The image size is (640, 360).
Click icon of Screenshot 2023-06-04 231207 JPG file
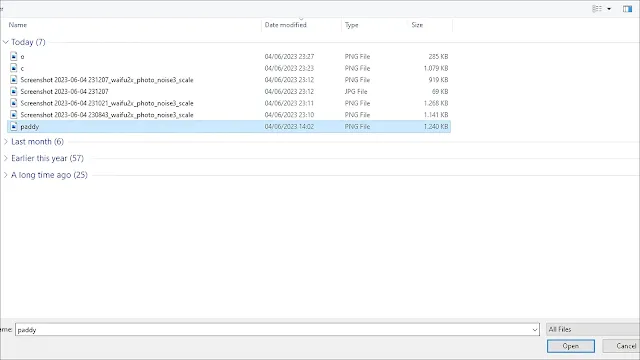point(14,91)
